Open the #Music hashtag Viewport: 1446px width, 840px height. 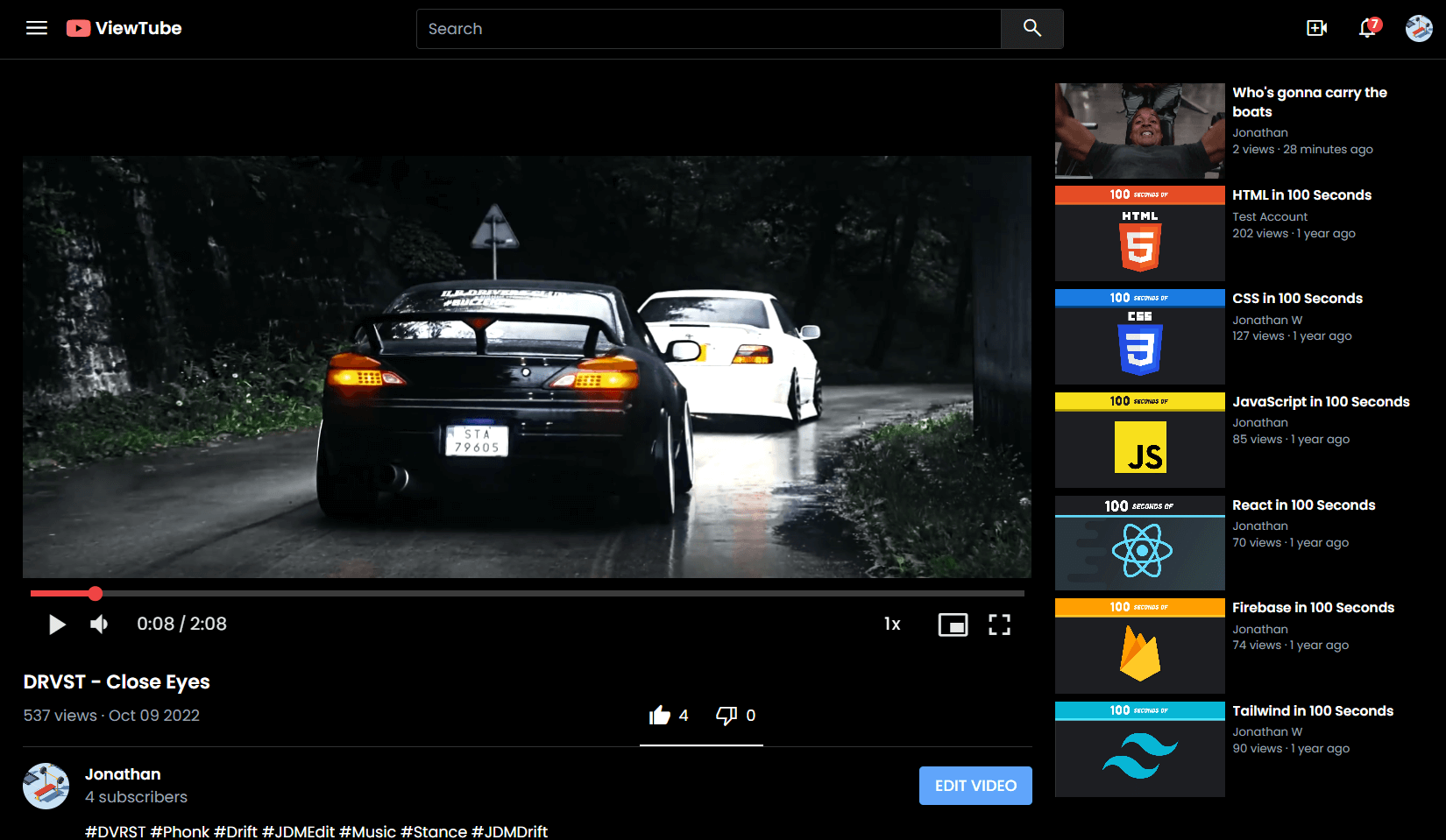367,831
